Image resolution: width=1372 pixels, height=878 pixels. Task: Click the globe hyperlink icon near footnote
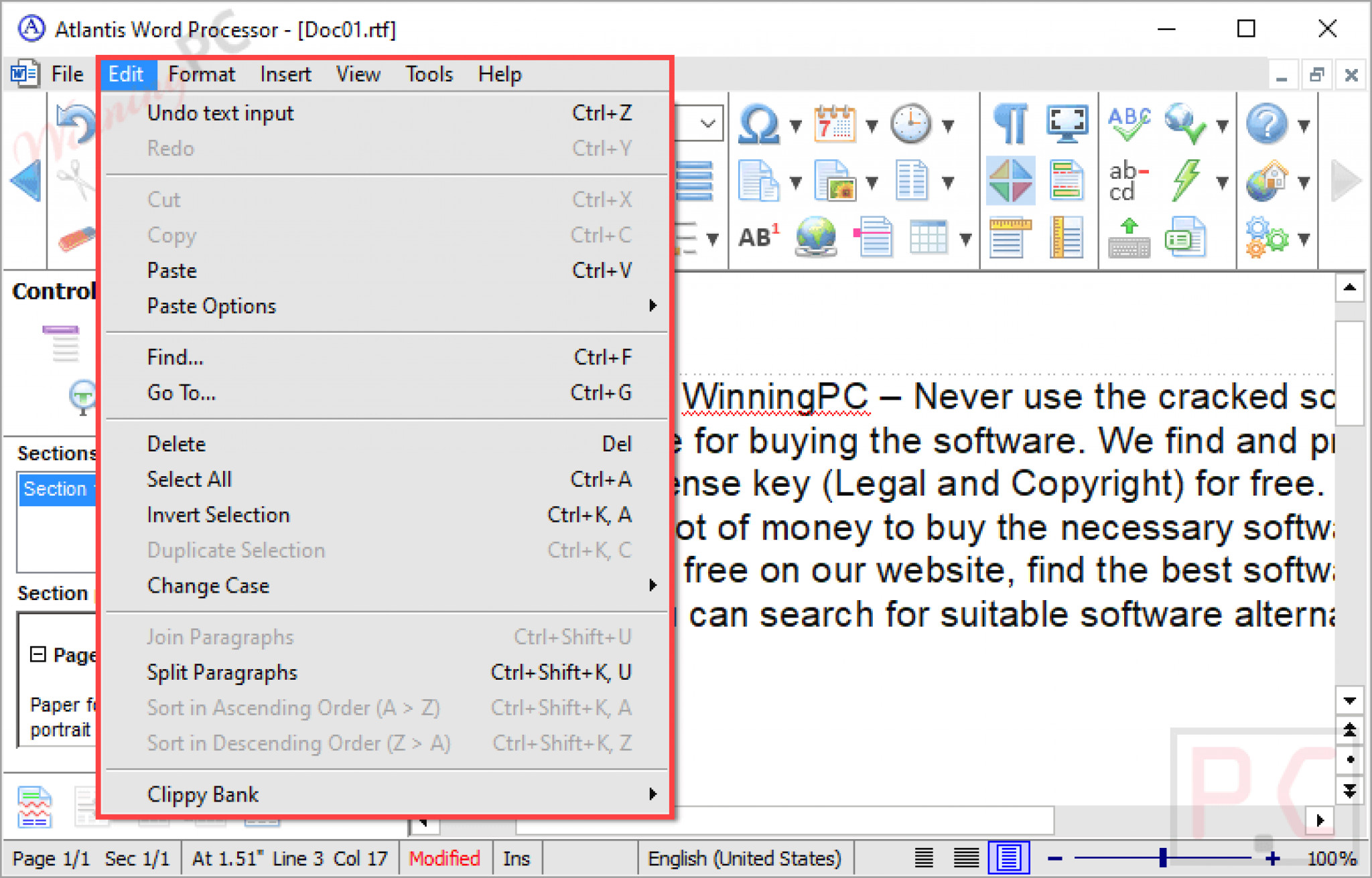[x=815, y=236]
